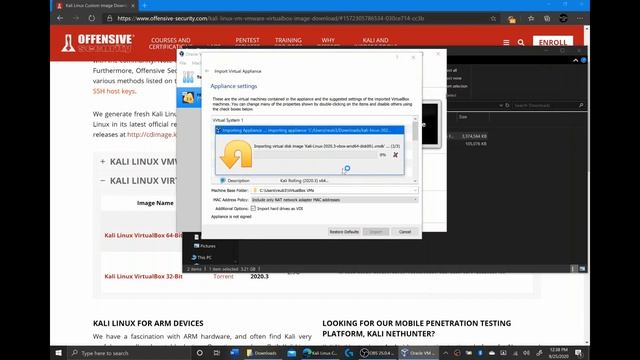The image size is (640, 360).
Task: Close the Kali Linux browser tab
Action: click(133, 6)
